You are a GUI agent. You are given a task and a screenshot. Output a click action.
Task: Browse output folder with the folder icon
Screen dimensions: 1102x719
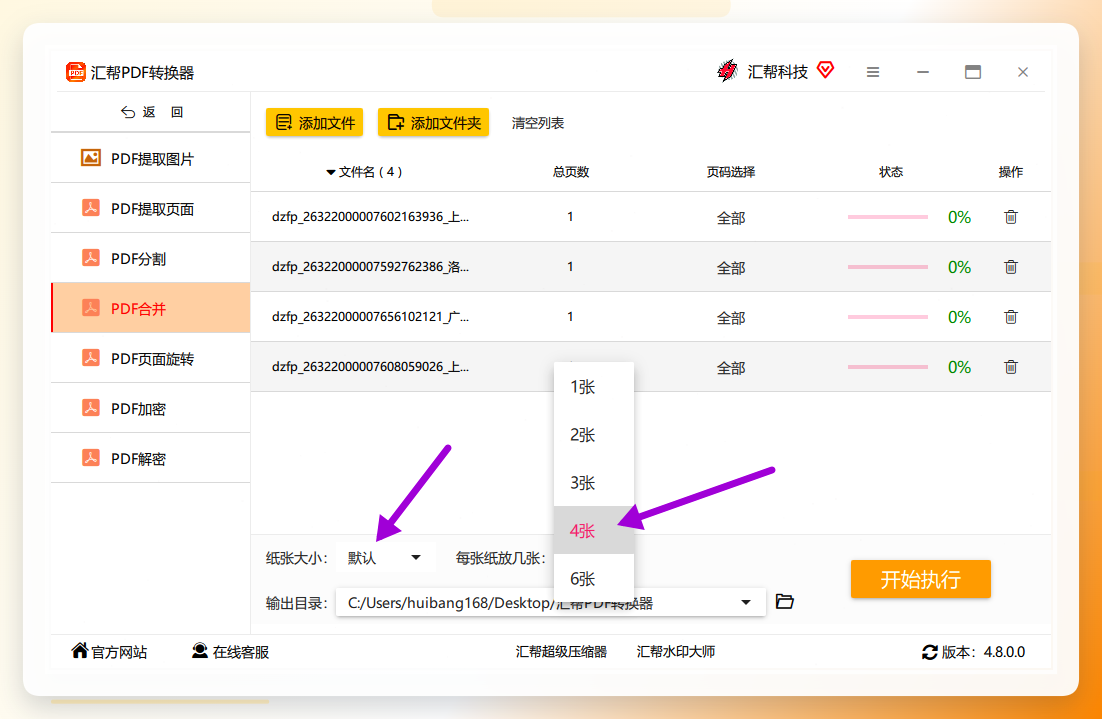(784, 602)
